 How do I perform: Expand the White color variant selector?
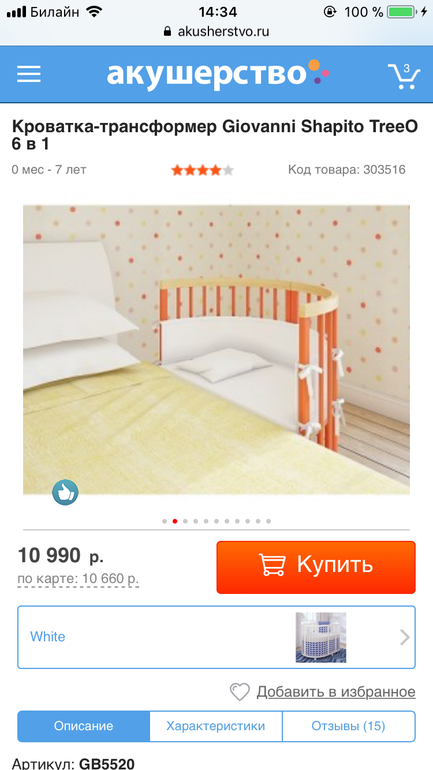[216, 637]
